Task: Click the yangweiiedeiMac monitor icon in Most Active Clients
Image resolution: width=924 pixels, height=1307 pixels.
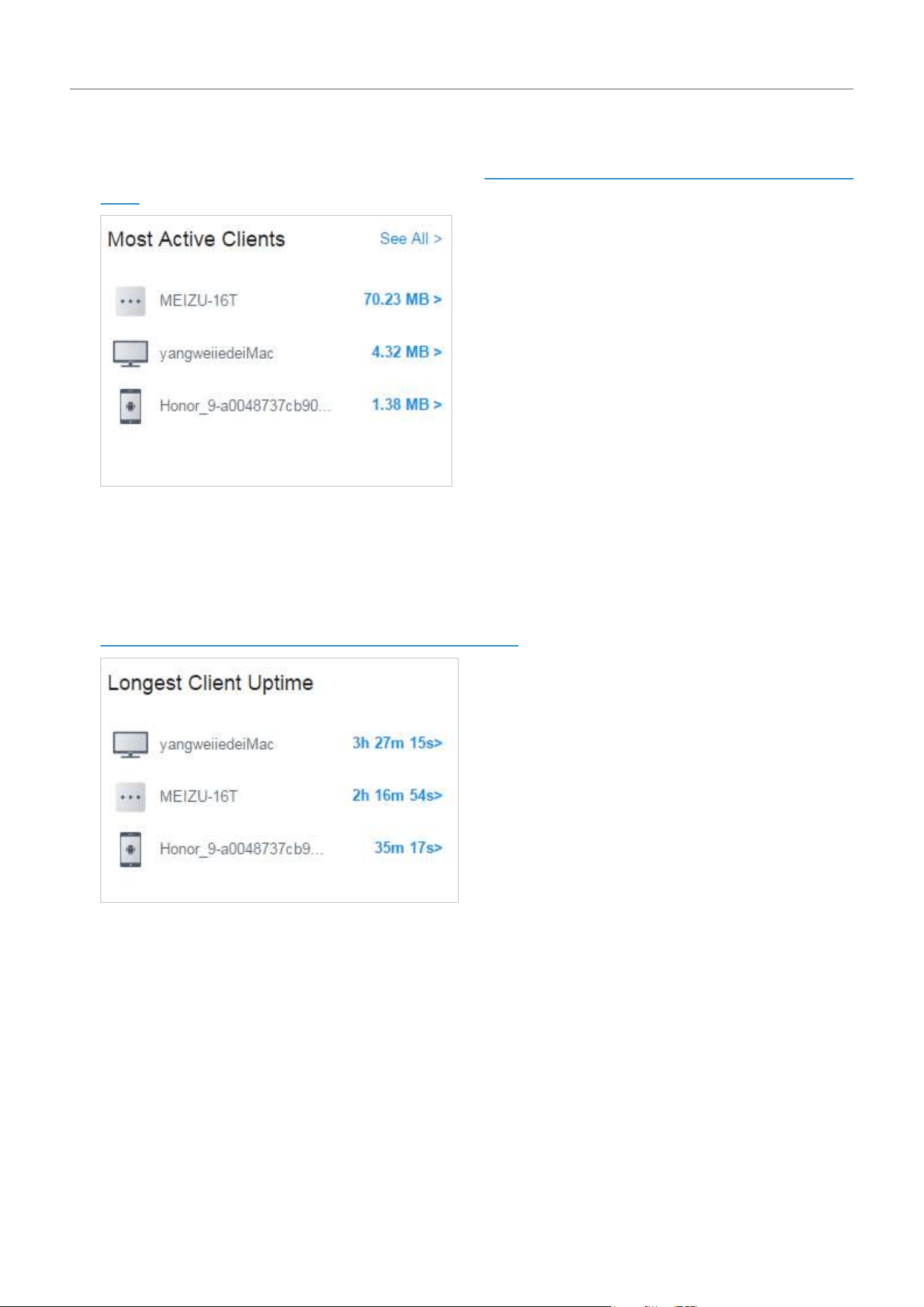Action: tap(131, 353)
